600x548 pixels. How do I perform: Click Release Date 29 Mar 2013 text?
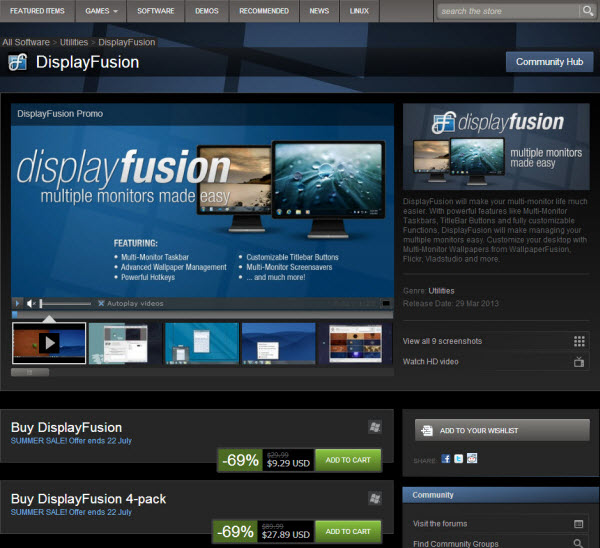[x=451, y=303]
